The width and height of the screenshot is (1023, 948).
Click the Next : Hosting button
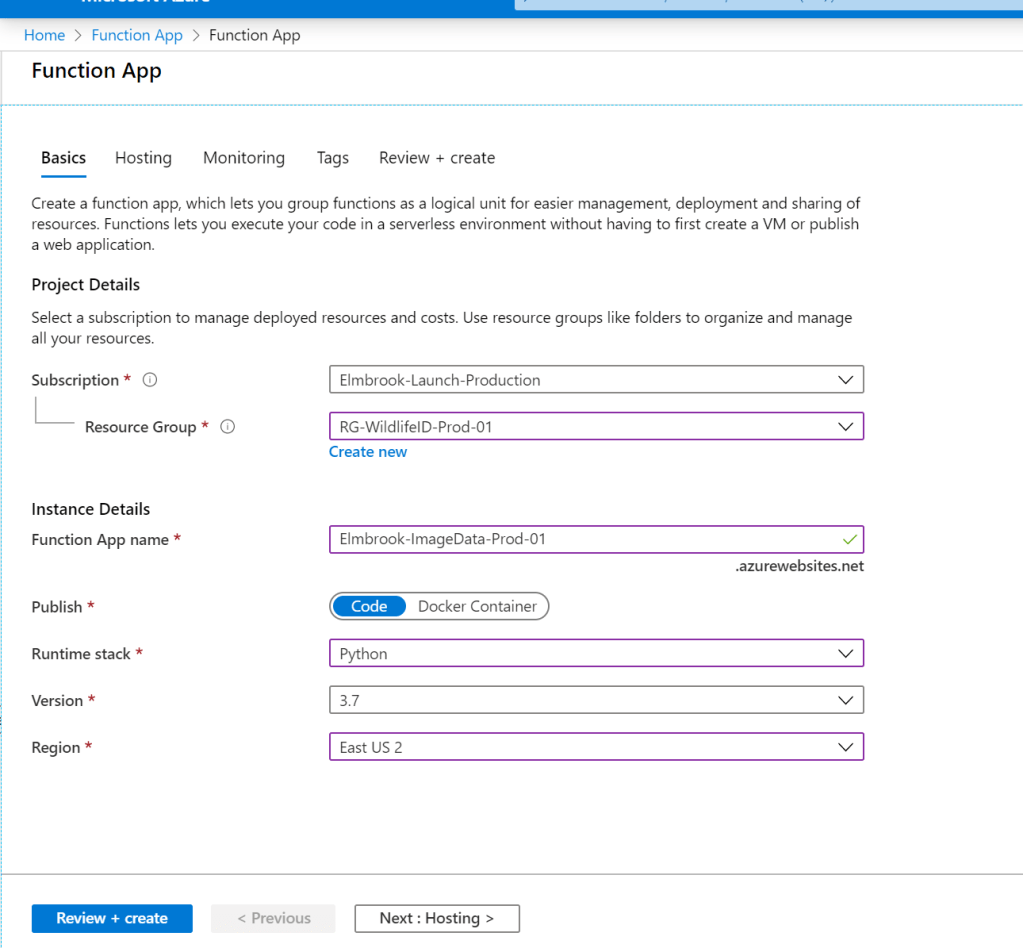click(x=437, y=918)
